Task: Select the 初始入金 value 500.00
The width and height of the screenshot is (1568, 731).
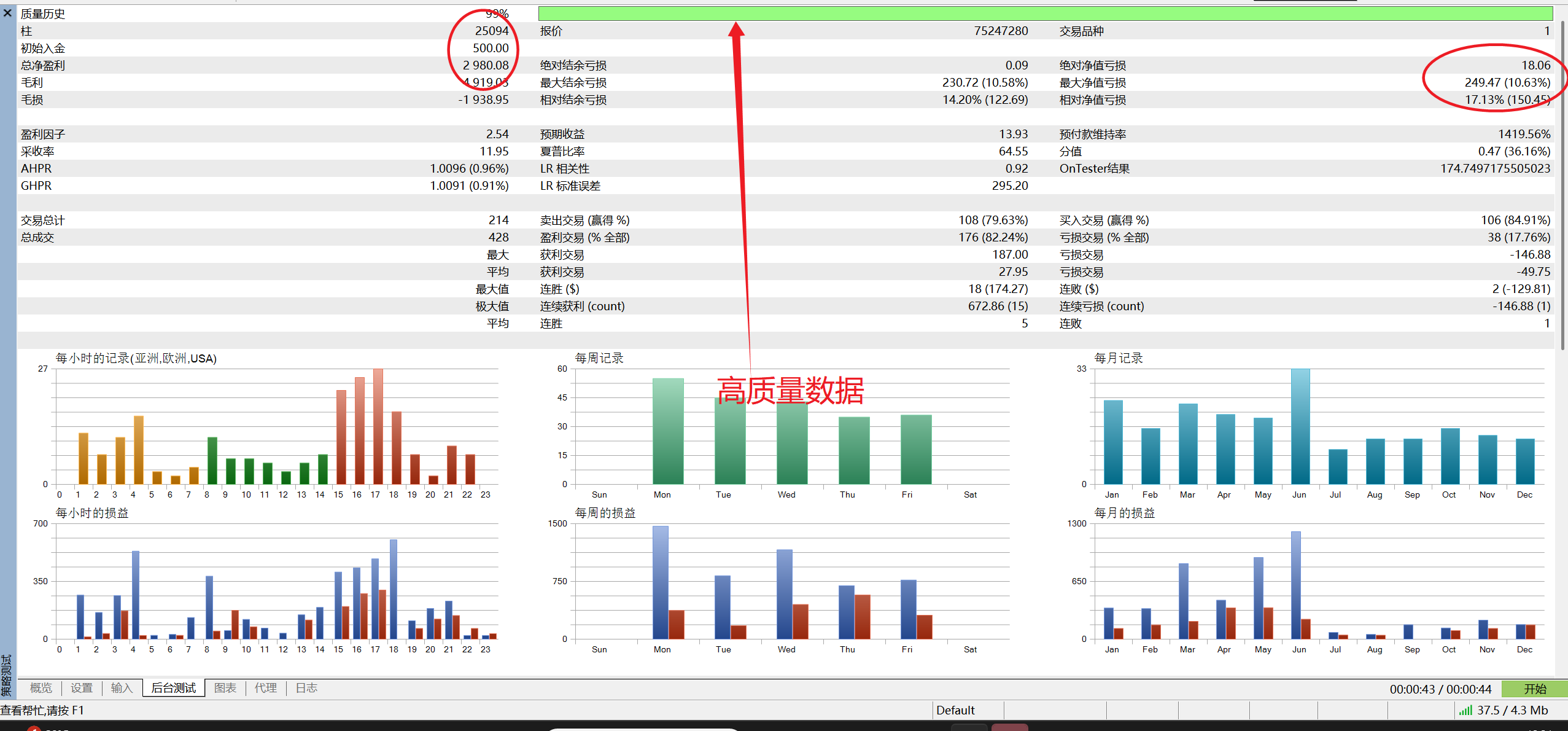Action: point(491,48)
